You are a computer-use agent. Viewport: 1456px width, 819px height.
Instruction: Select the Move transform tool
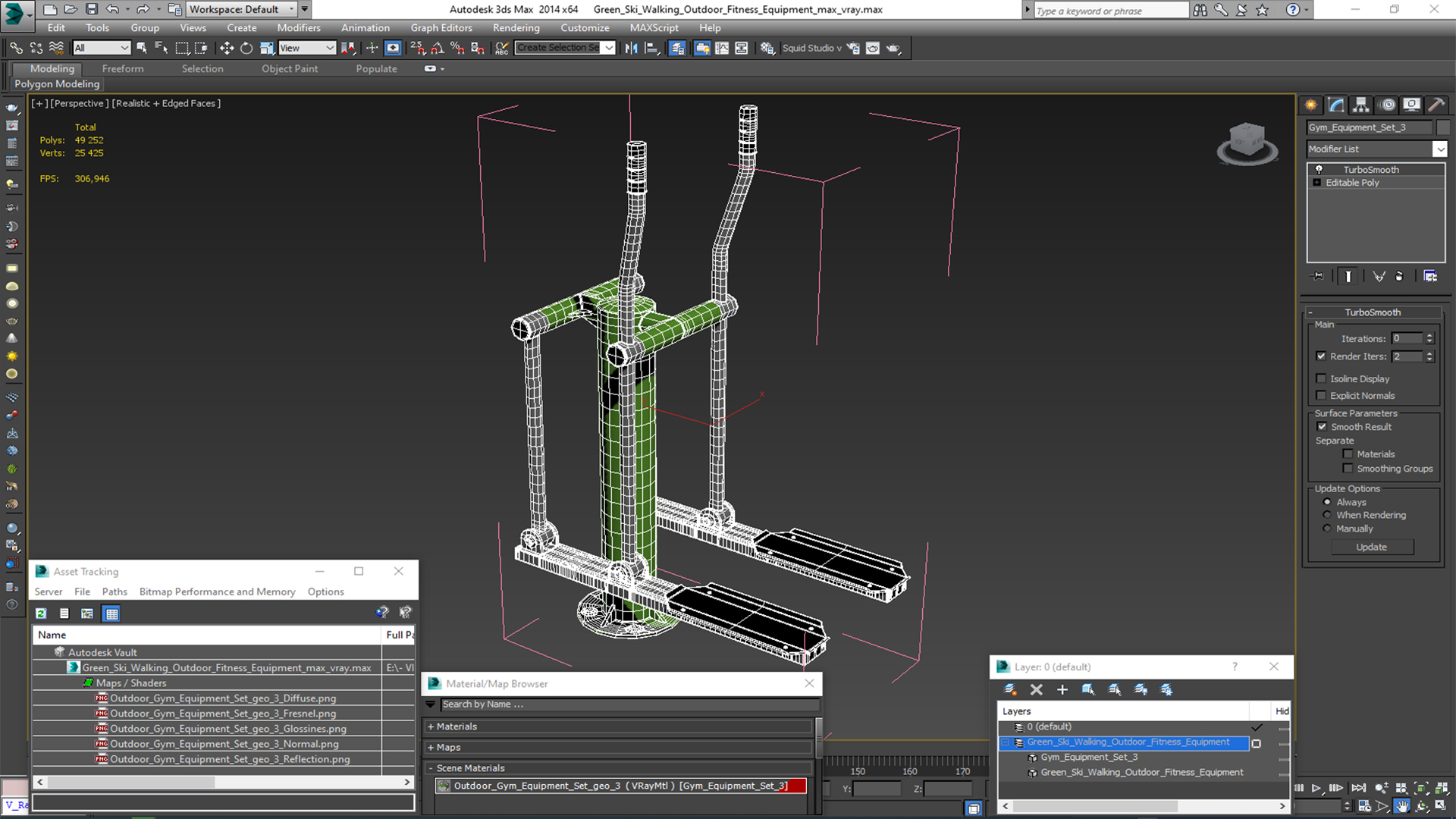pyautogui.click(x=227, y=48)
